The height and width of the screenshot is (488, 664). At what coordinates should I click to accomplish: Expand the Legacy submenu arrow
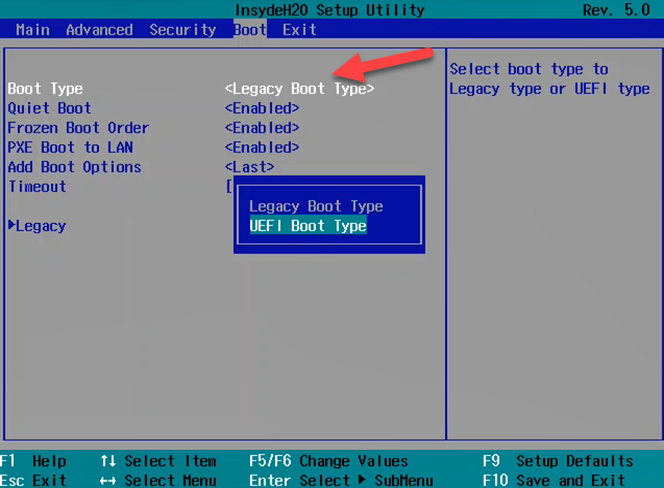click(x=12, y=225)
